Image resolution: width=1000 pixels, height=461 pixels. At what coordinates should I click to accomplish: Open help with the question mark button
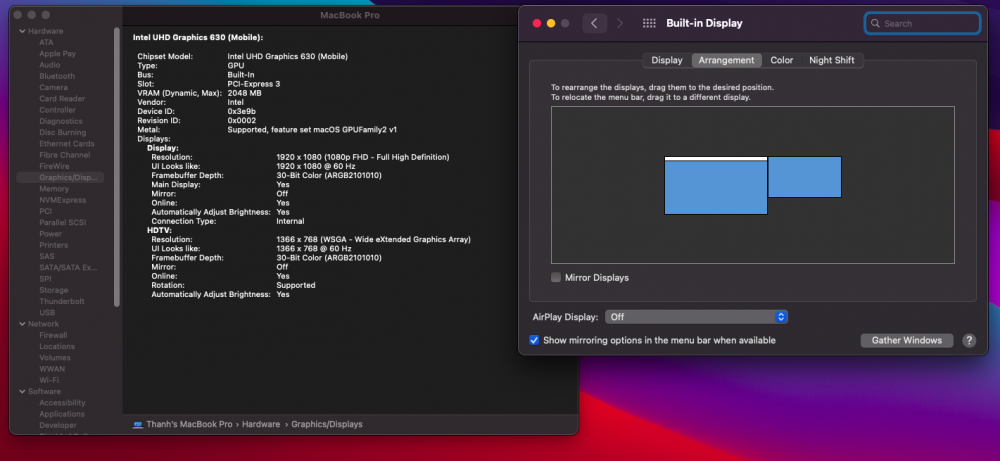[x=968, y=340]
